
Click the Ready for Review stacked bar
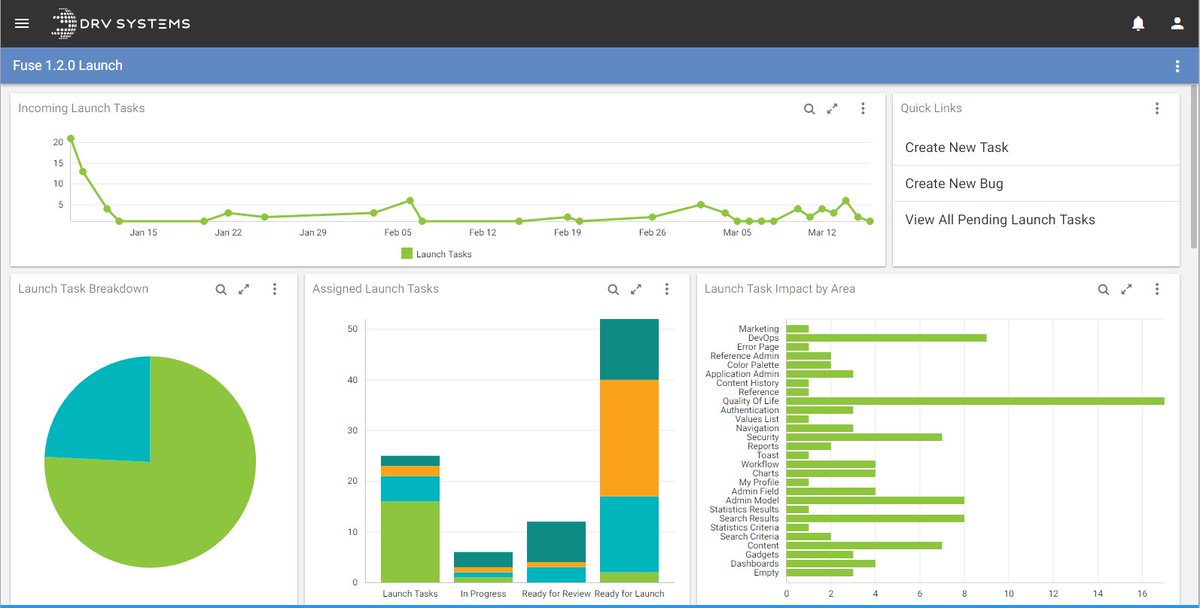pos(556,552)
